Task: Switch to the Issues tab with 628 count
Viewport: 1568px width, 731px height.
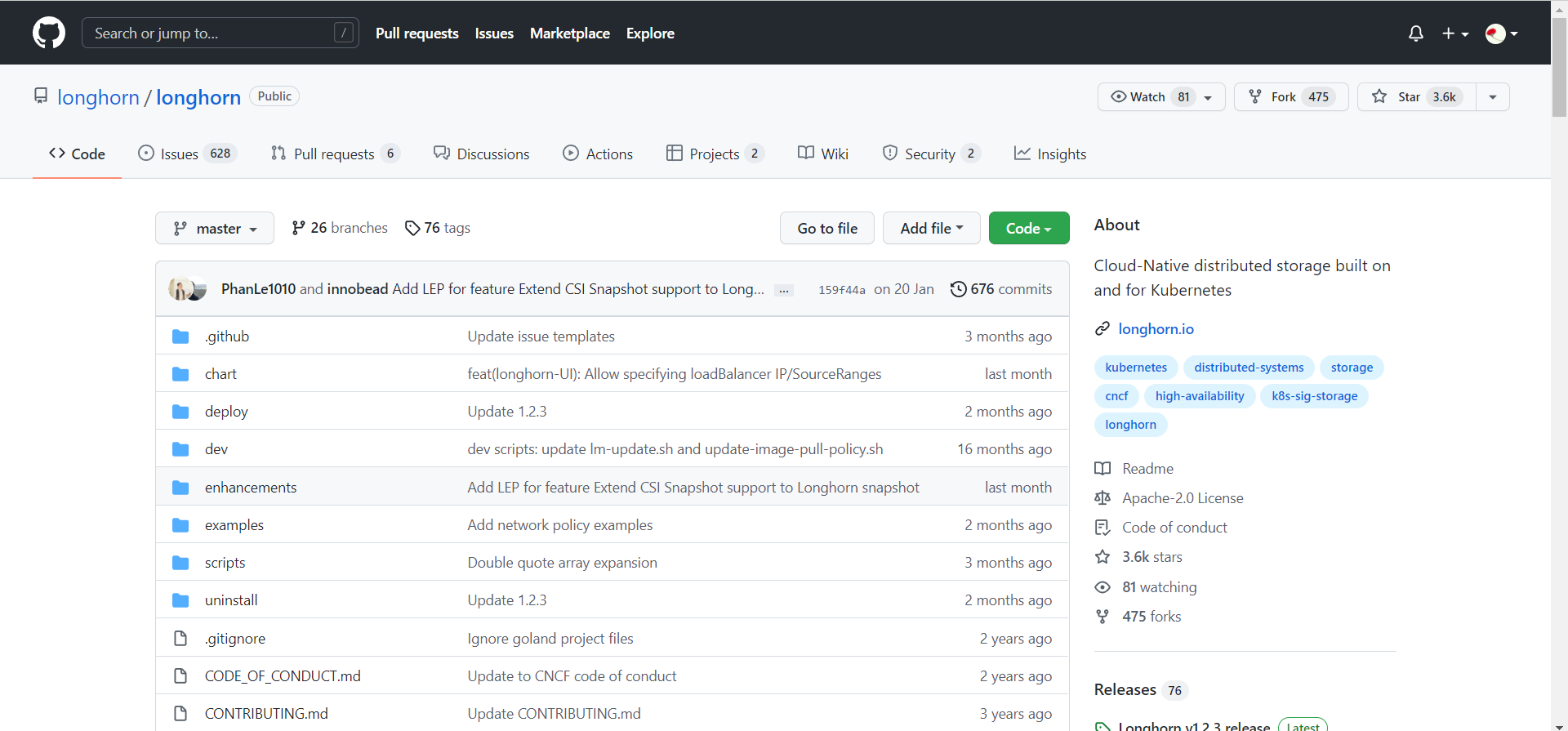Action: pyautogui.click(x=187, y=154)
